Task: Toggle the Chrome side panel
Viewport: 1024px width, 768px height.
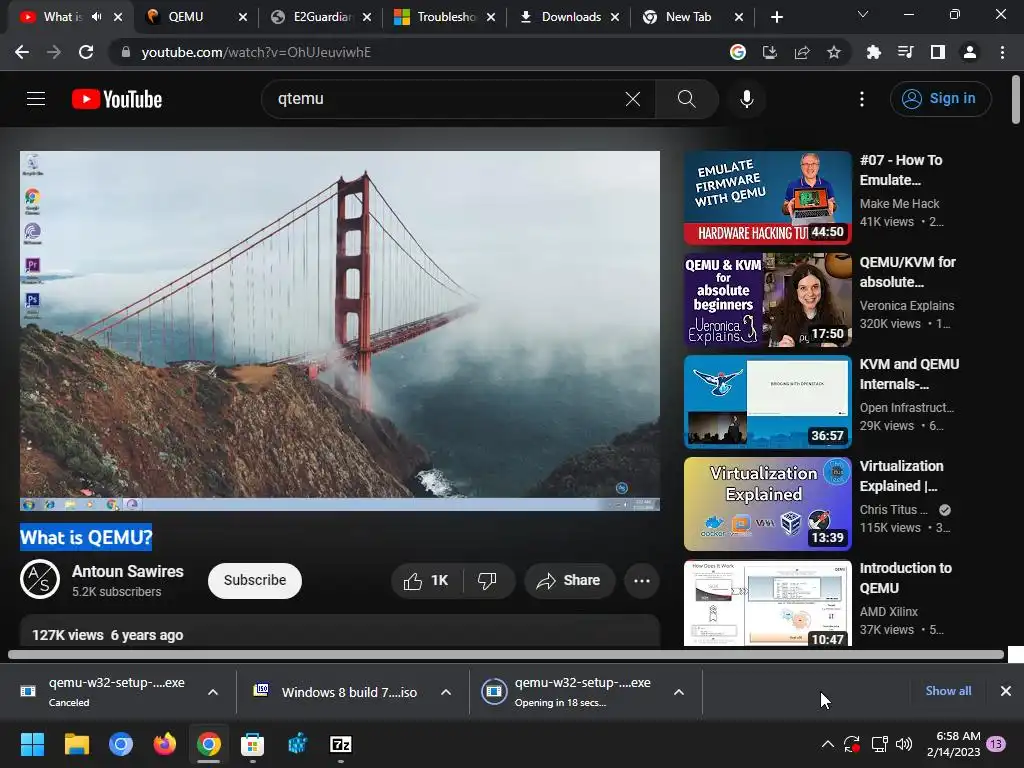Action: [x=938, y=52]
